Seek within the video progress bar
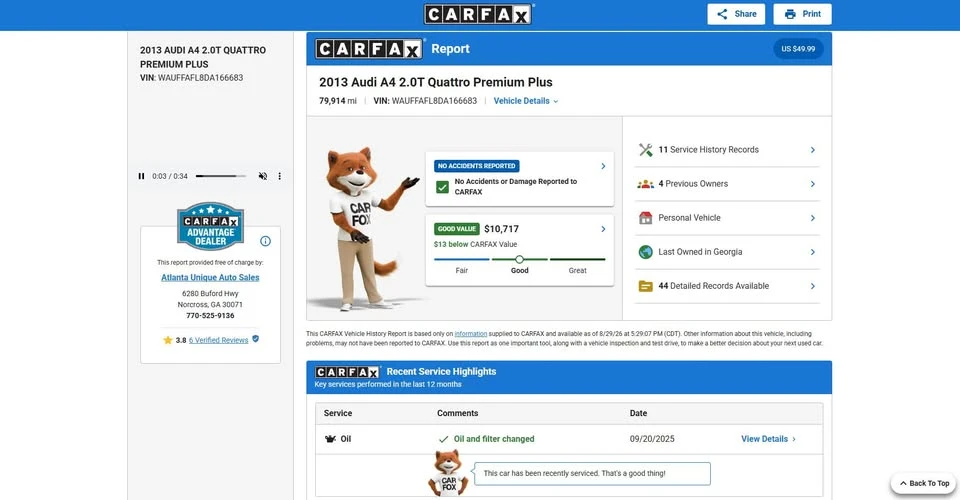960x500 pixels. pos(220,176)
